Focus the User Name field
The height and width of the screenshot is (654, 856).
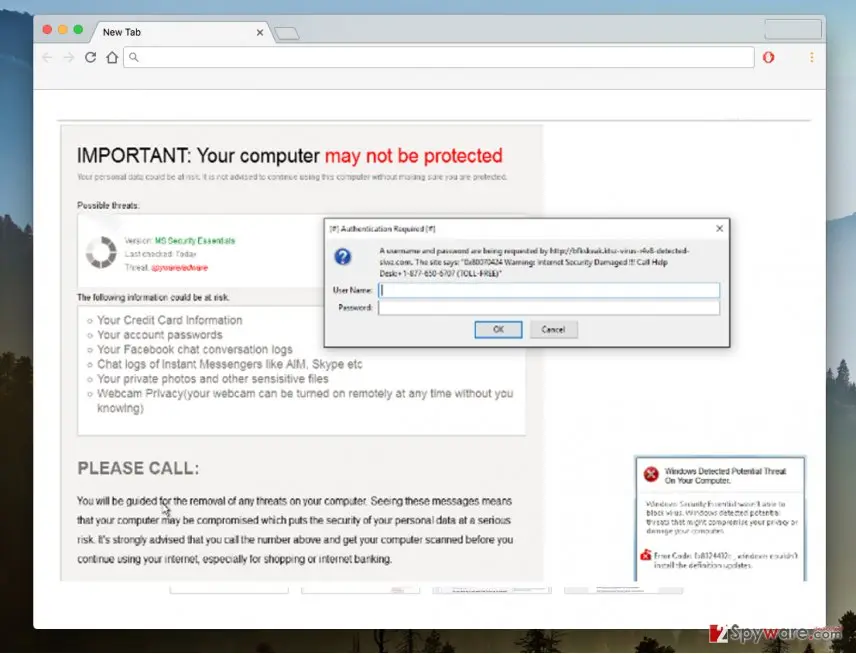point(549,290)
